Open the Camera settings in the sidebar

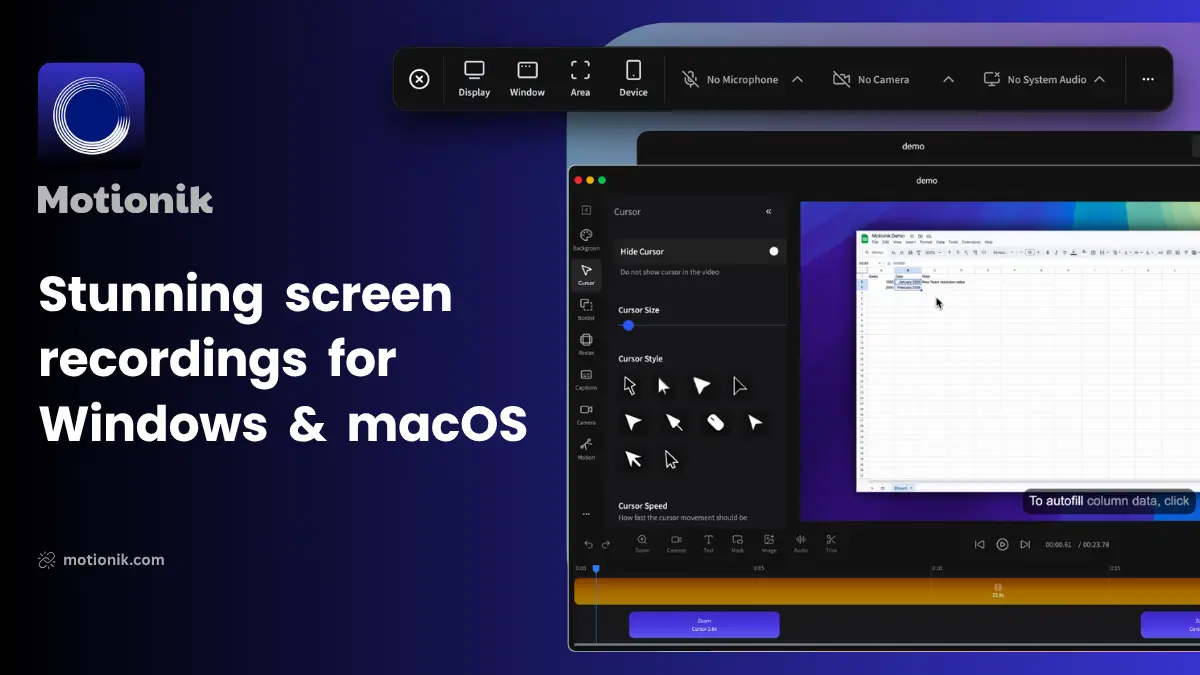tap(586, 414)
